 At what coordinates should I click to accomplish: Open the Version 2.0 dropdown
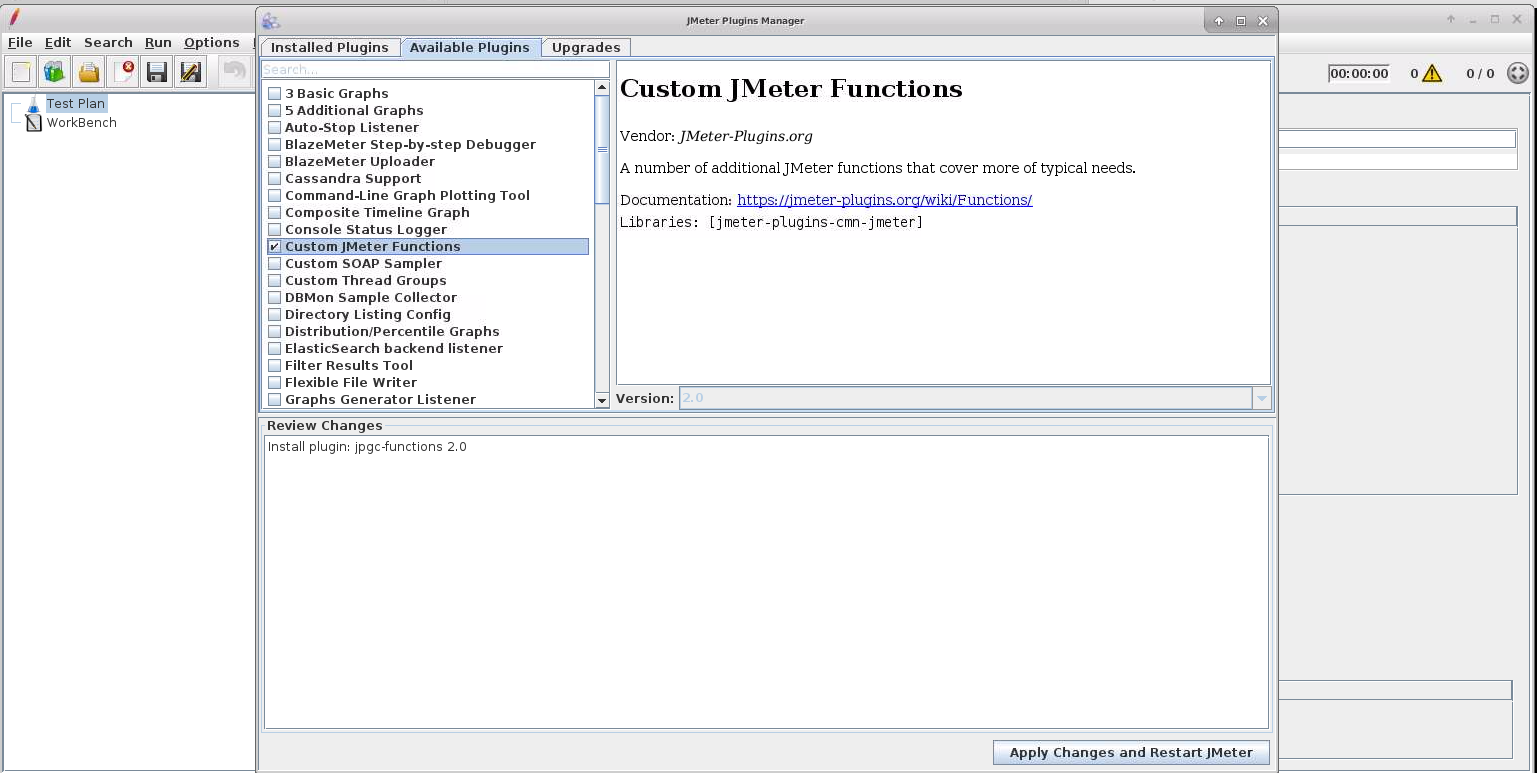1261,398
